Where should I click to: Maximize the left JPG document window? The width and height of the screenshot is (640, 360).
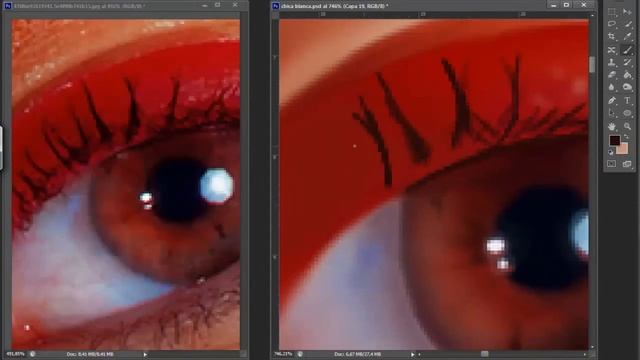click(x=218, y=5)
